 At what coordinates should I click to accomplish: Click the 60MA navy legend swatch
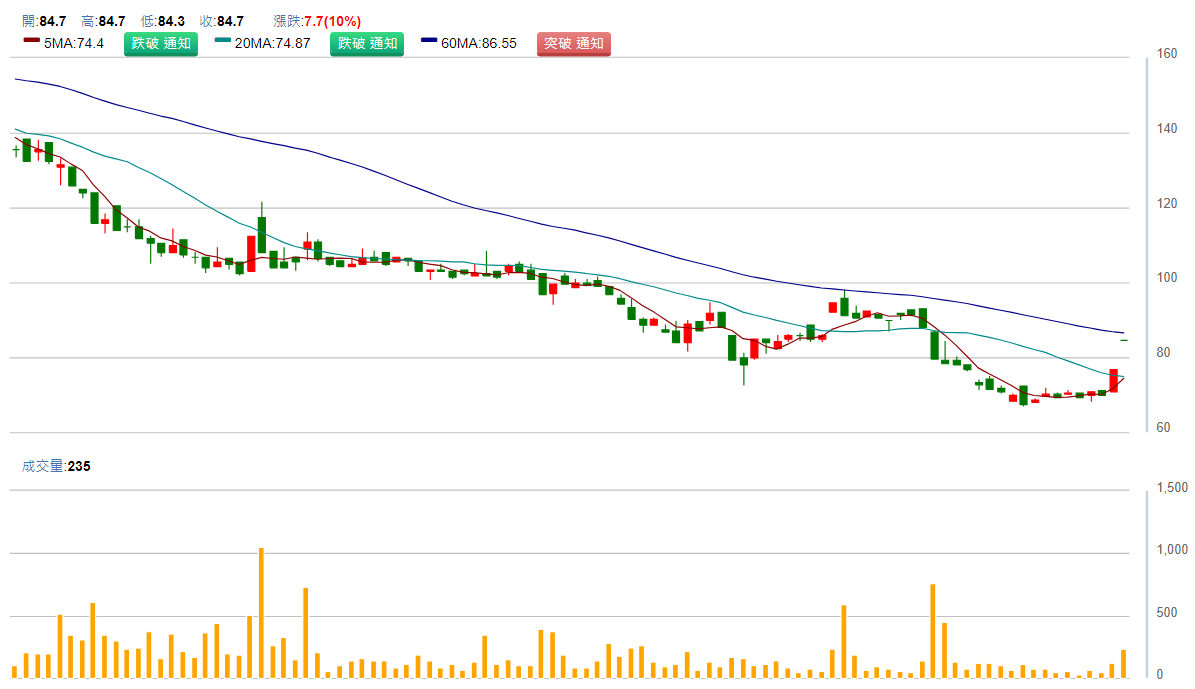point(429,40)
